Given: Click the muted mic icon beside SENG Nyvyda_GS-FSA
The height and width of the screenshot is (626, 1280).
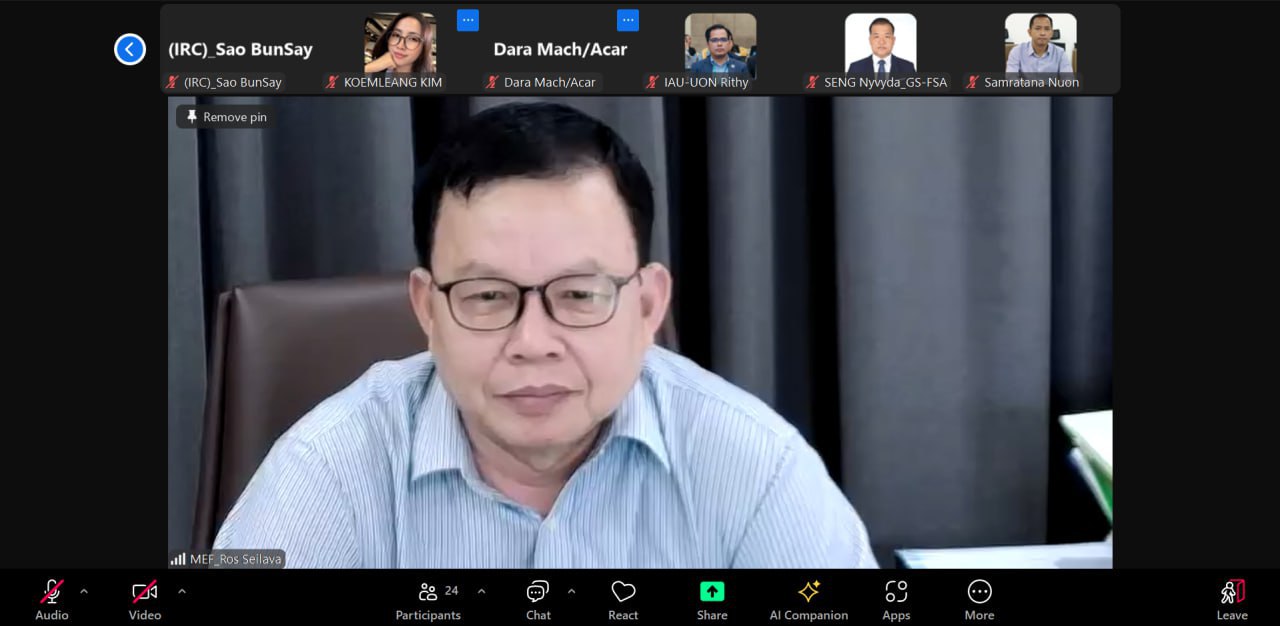Looking at the screenshot, I should [812, 82].
